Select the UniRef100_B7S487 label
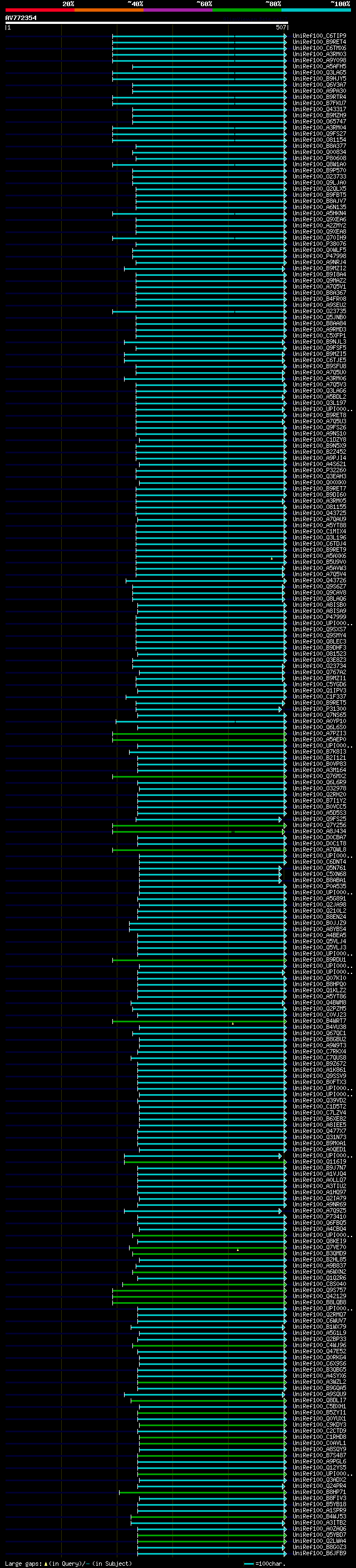This screenshot has height=1568, width=356. [x=319, y=1455]
